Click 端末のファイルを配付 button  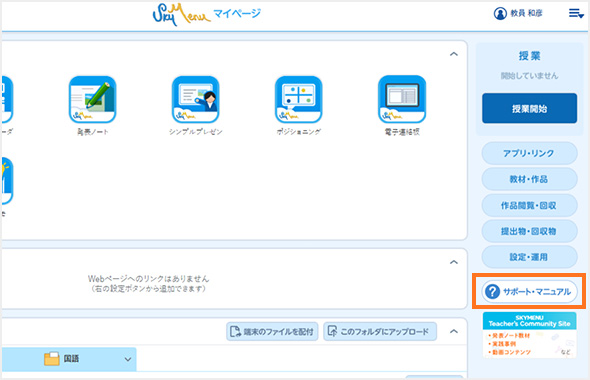click(272, 331)
